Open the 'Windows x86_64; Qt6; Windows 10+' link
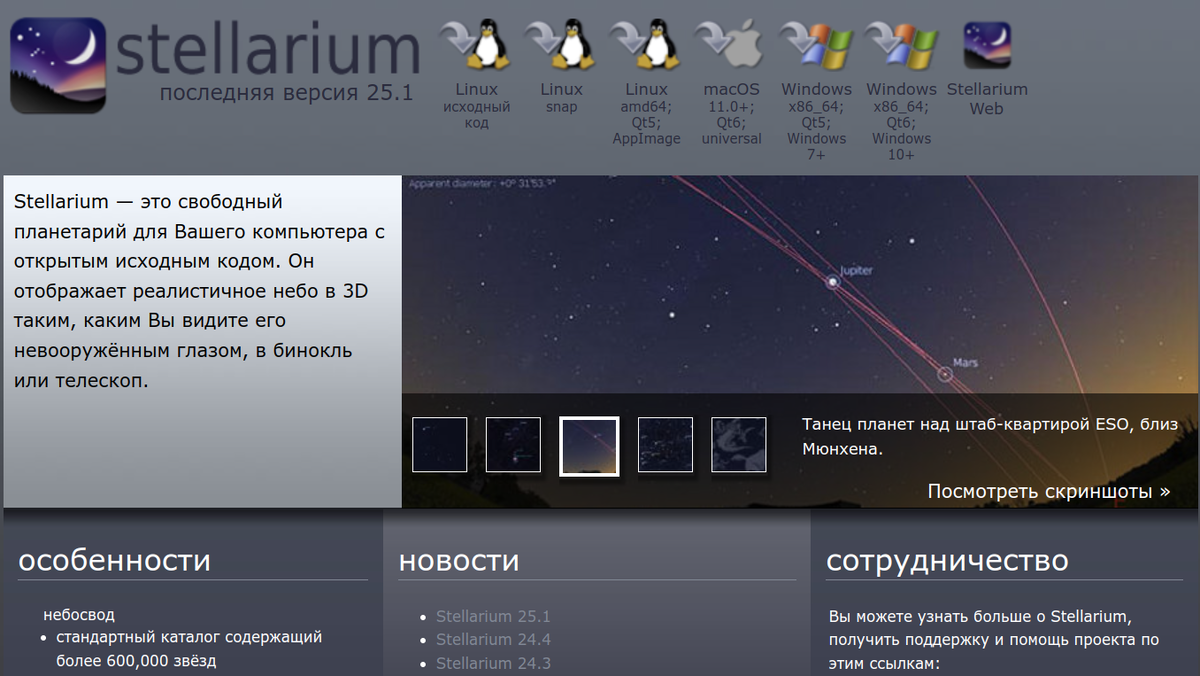This screenshot has height=676, width=1200. (x=901, y=122)
